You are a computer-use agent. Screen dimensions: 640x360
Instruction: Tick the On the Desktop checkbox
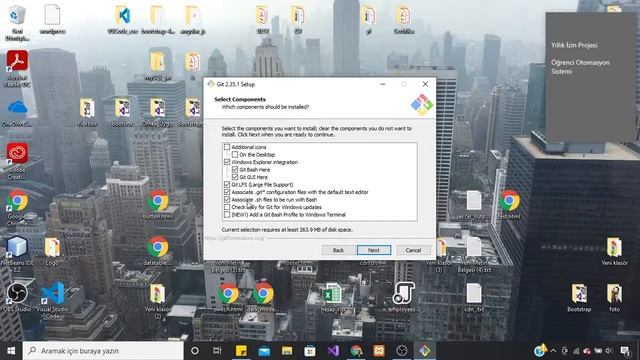235,155
